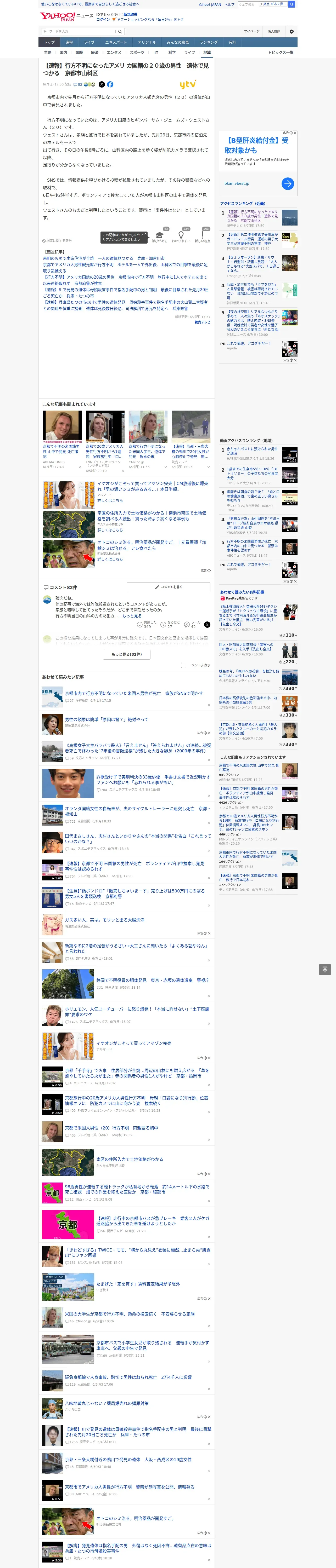Click the もっと見る(82件) button
This screenshot has height=1568, width=336.
pos(127,654)
